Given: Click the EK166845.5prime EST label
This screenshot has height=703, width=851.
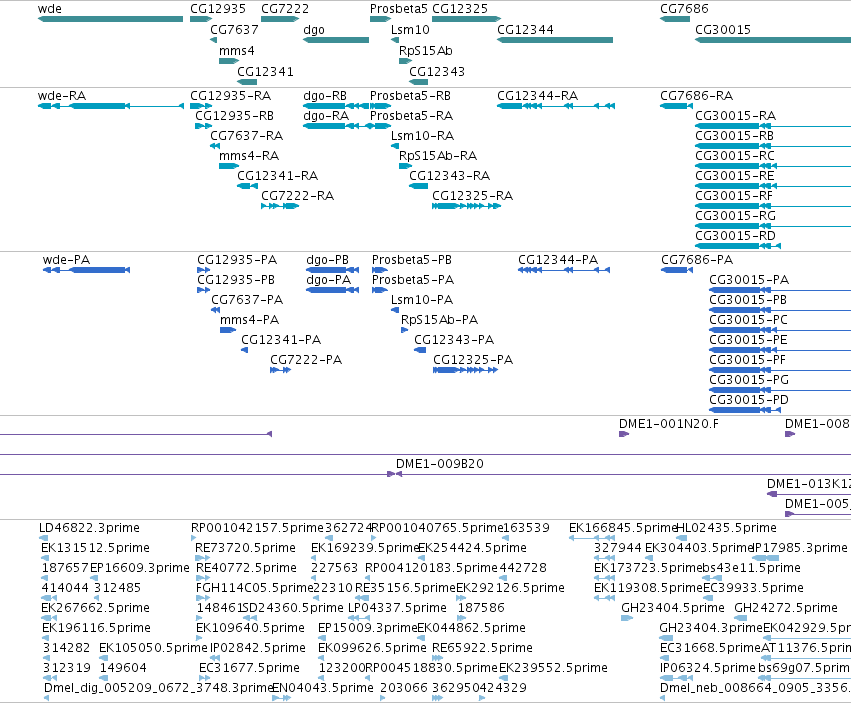Looking at the screenshot, I should point(623,528).
